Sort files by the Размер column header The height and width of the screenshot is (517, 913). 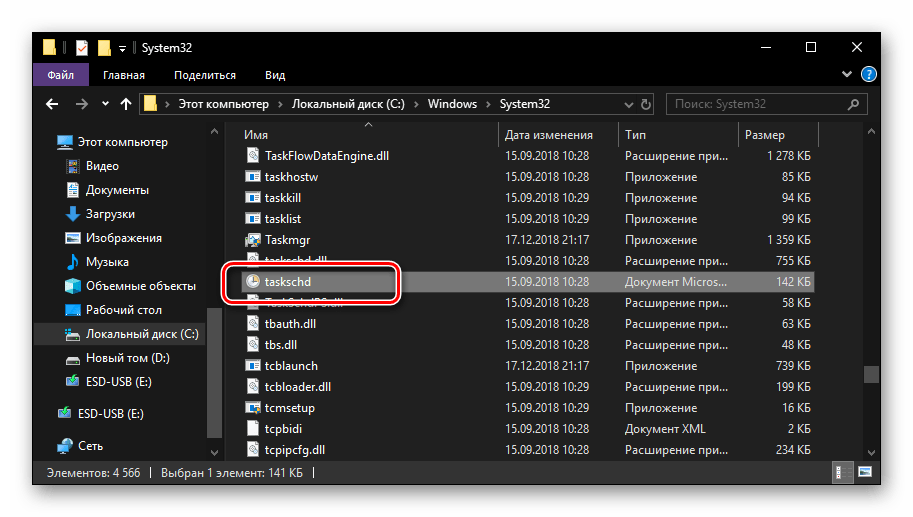click(765, 135)
